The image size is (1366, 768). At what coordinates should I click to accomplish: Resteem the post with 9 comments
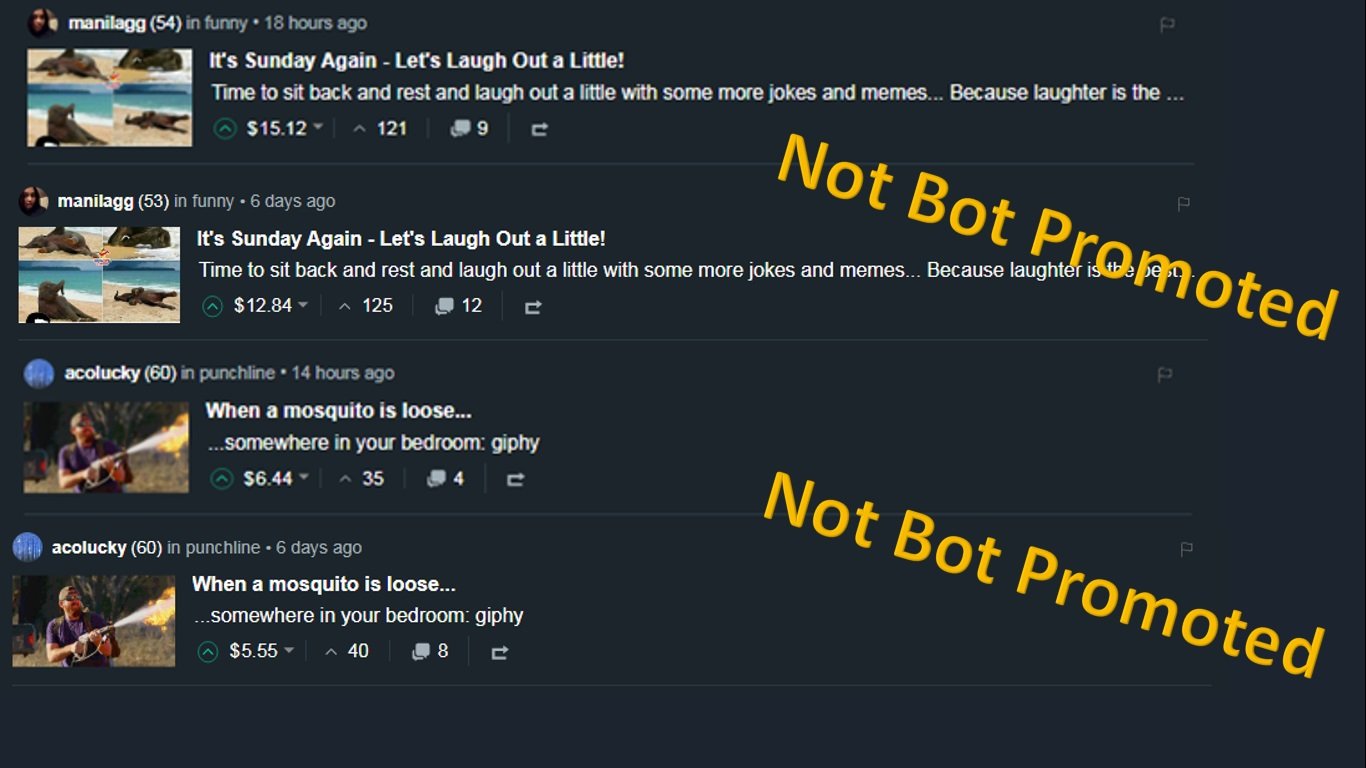click(x=539, y=129)
